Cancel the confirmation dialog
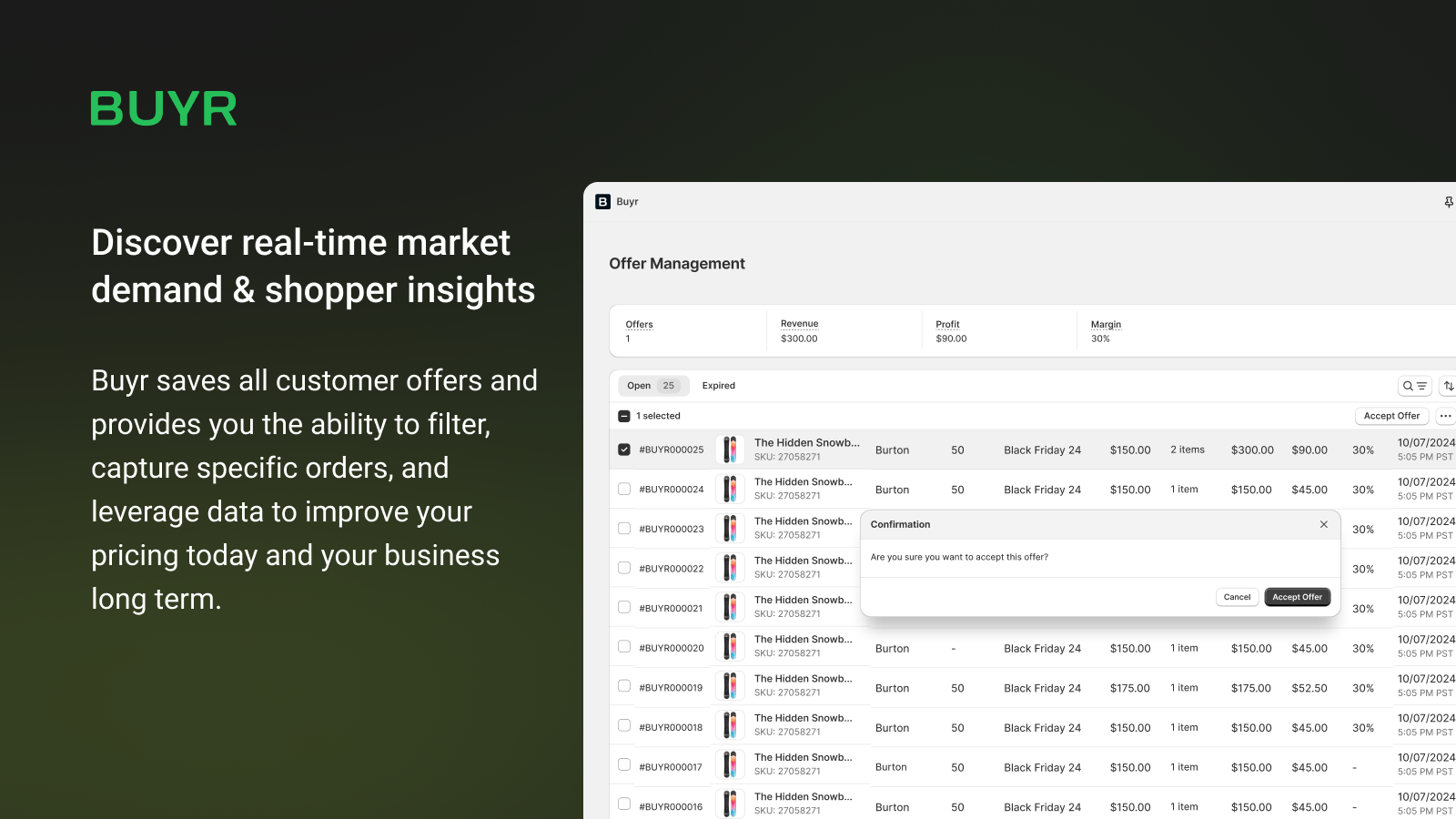Viewport: 1456px width, 819px height. coord(1237,597)
